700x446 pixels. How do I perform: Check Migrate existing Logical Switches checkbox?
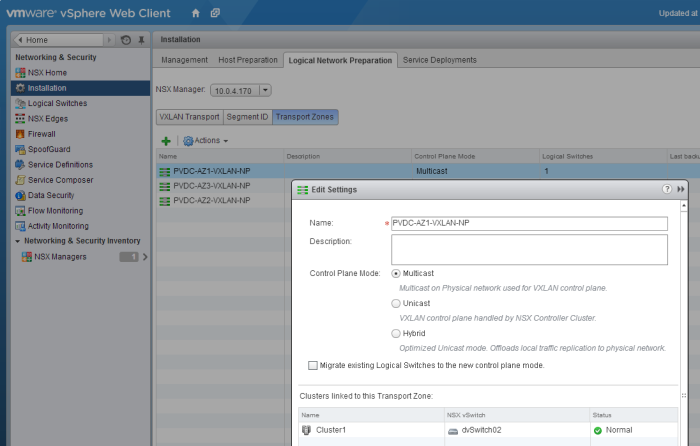tap(313, 365)
